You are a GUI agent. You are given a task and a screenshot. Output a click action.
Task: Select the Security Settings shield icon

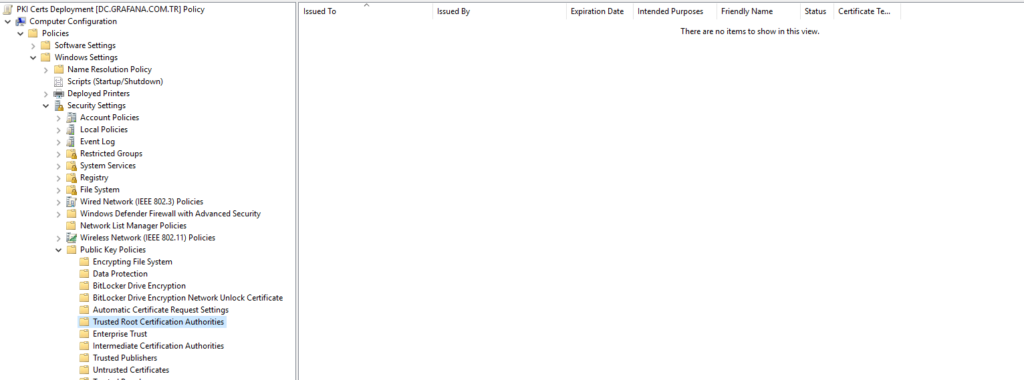[x=58, y=106]
